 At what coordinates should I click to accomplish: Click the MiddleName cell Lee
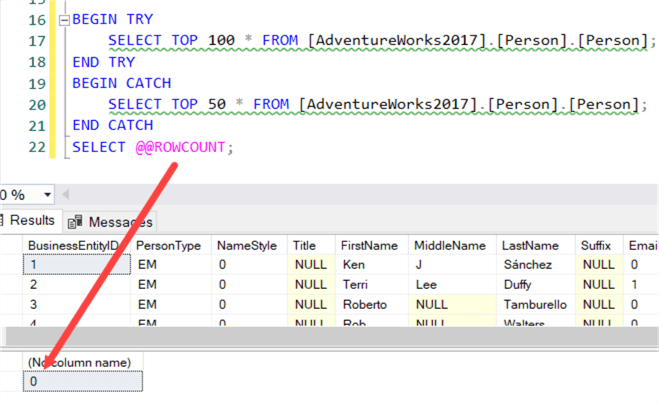click(x=452, y=285)
